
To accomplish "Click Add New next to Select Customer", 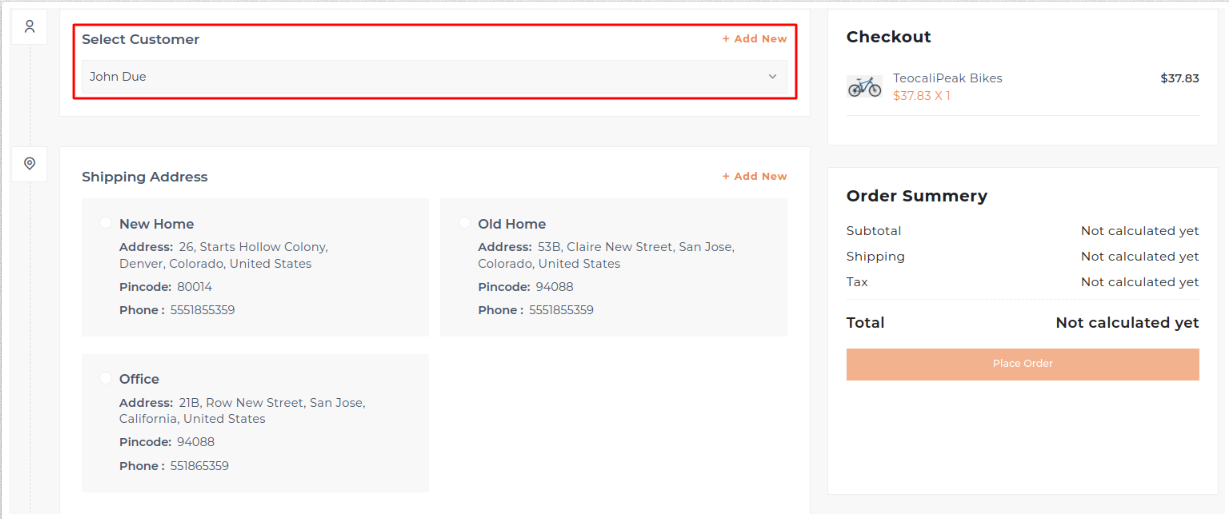I will pyautogui.click(x=754, y=39).
